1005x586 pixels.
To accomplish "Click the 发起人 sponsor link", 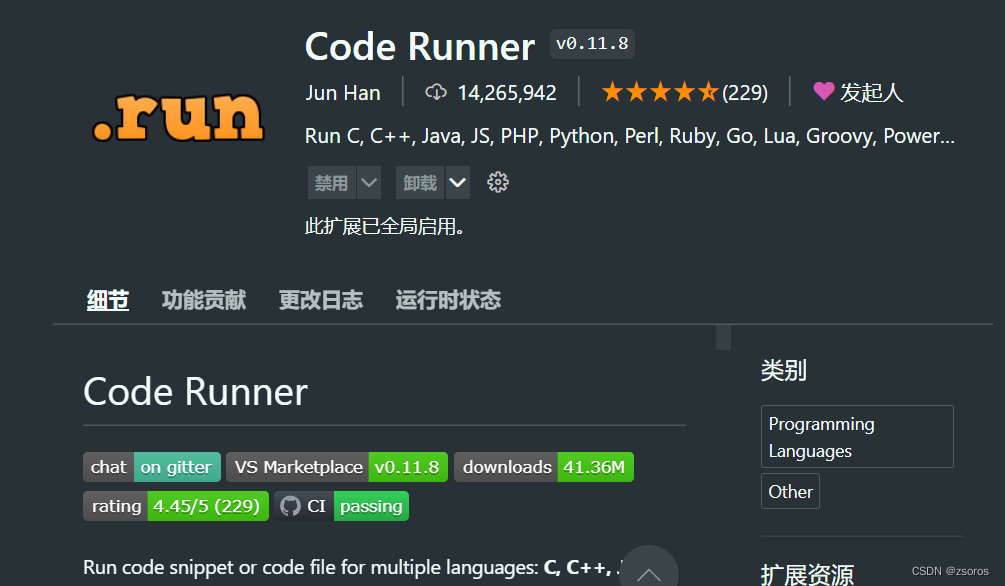I will click(x=872, y=93).
